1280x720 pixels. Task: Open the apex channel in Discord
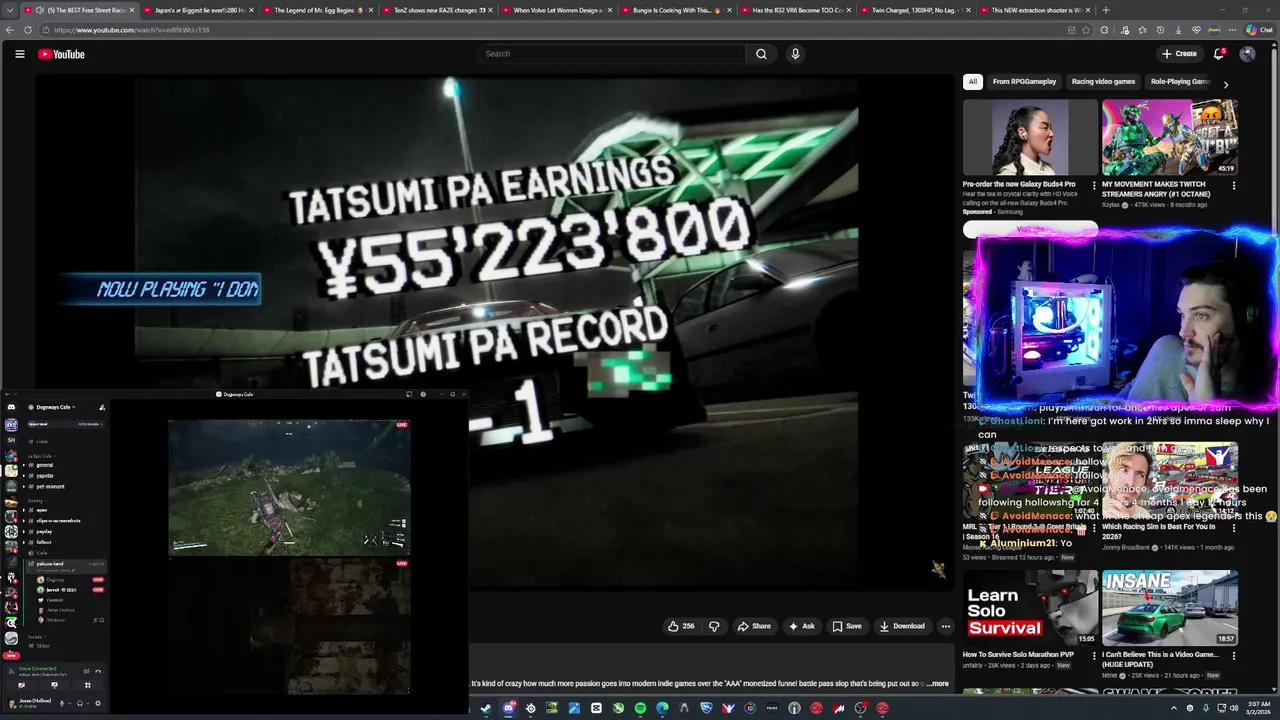42,510
